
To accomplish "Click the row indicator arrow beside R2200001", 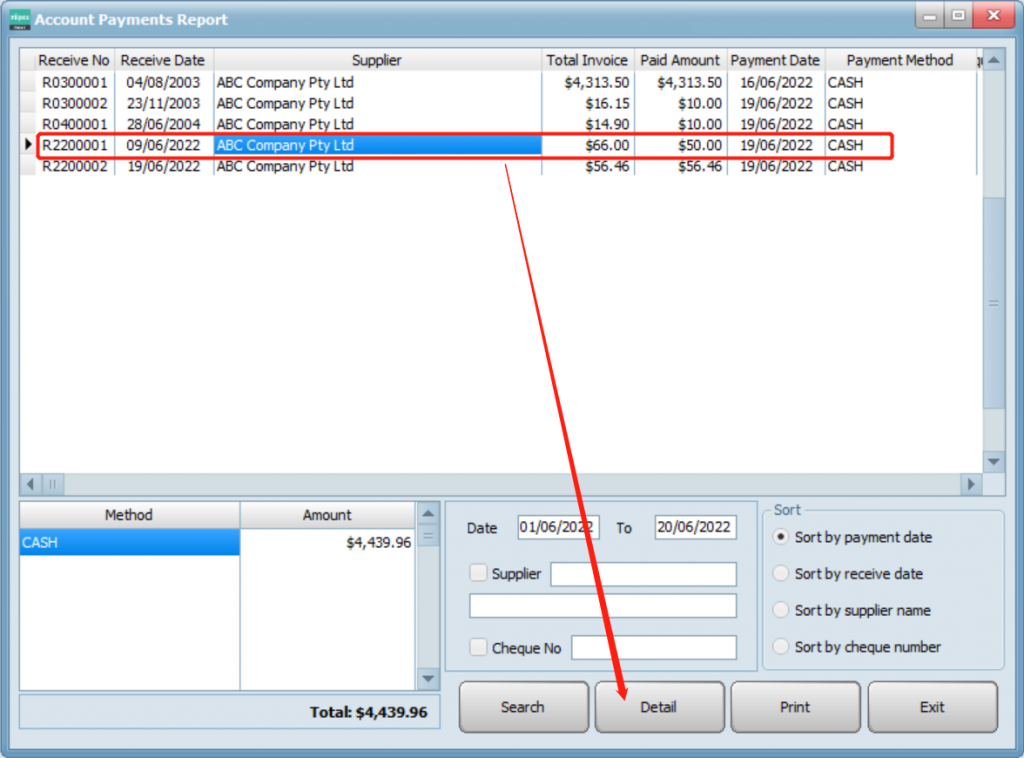I will pyautogui.click(x=28, y=146).
